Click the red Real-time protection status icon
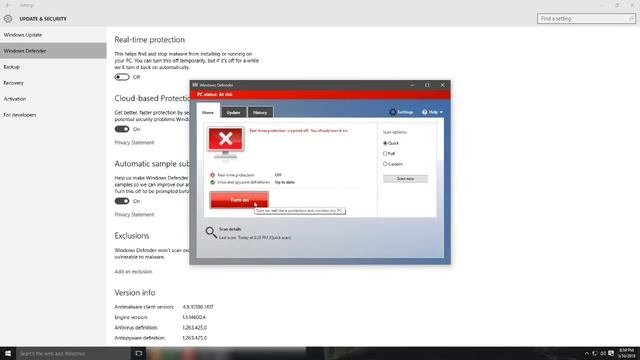Image resolution: width=640 pixels, height=360 pixels. 212,175
